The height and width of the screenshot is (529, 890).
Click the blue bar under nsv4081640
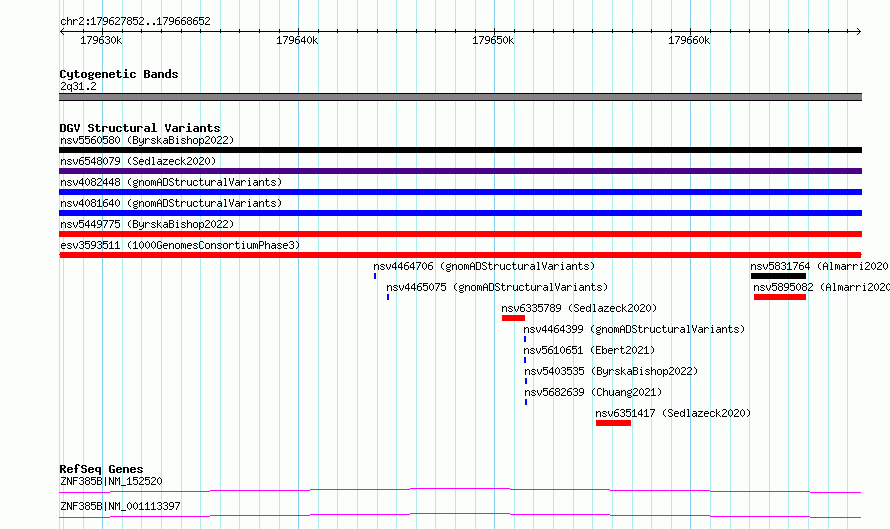pyautogui.click(x=460, y=213)
